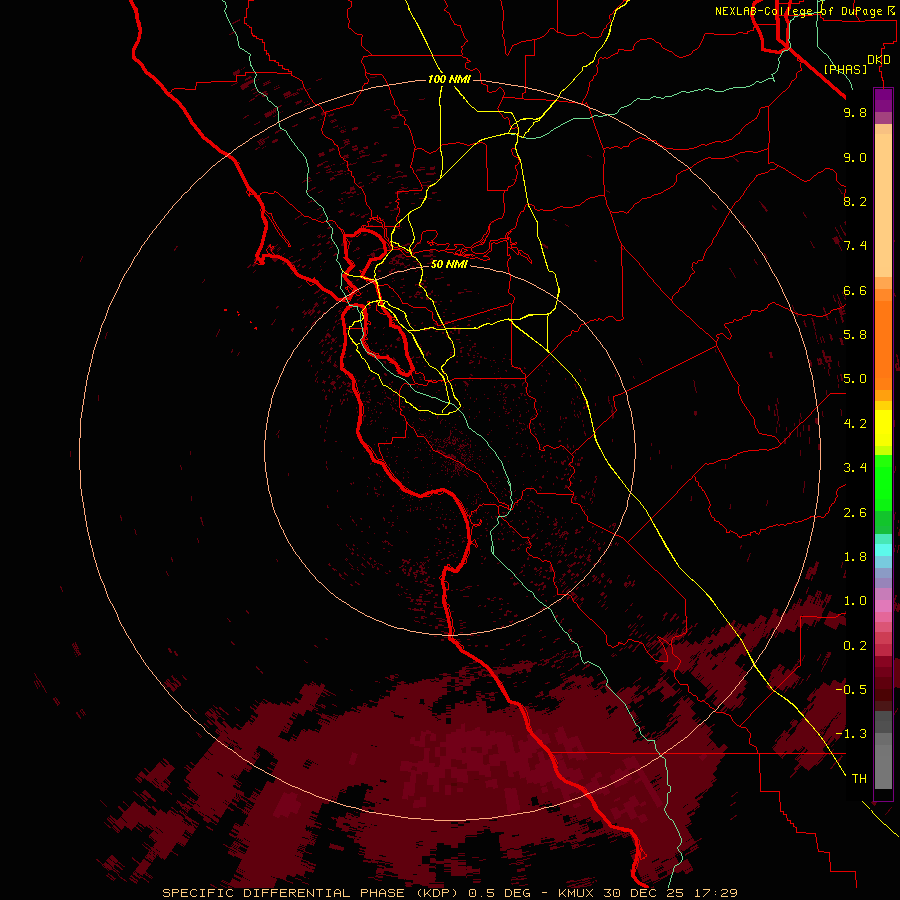Click the 5.0 scale value
900x900 pixels.
pos(855,379)
